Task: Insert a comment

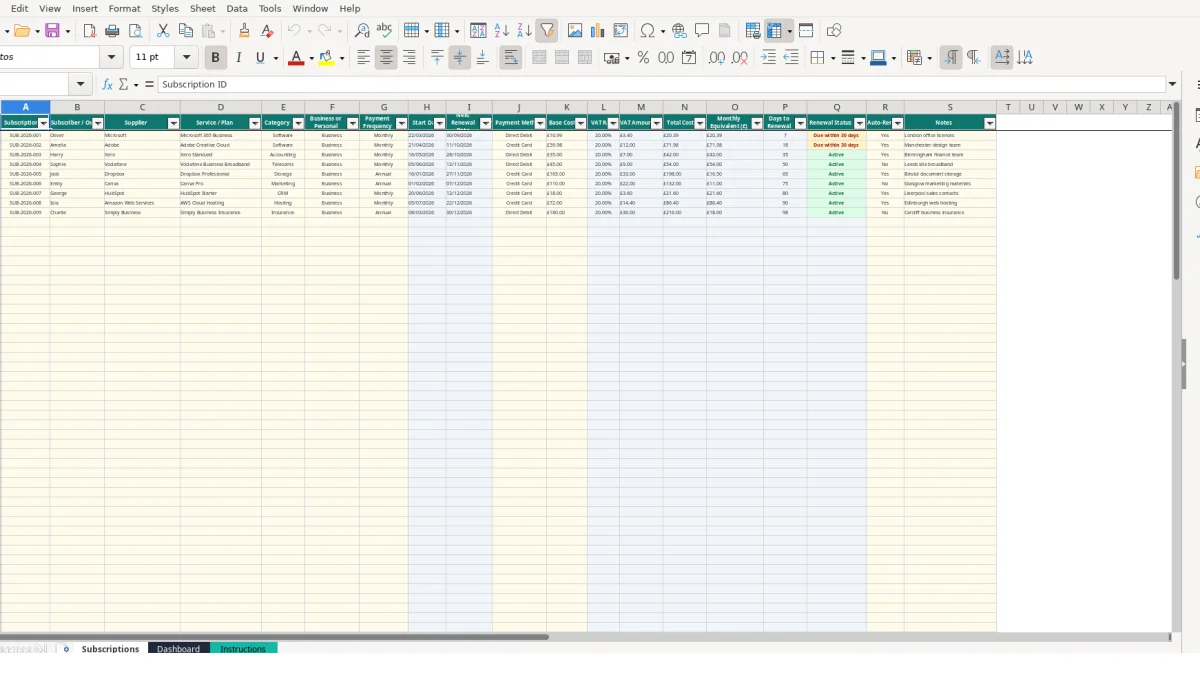Action: click(702, 31)
